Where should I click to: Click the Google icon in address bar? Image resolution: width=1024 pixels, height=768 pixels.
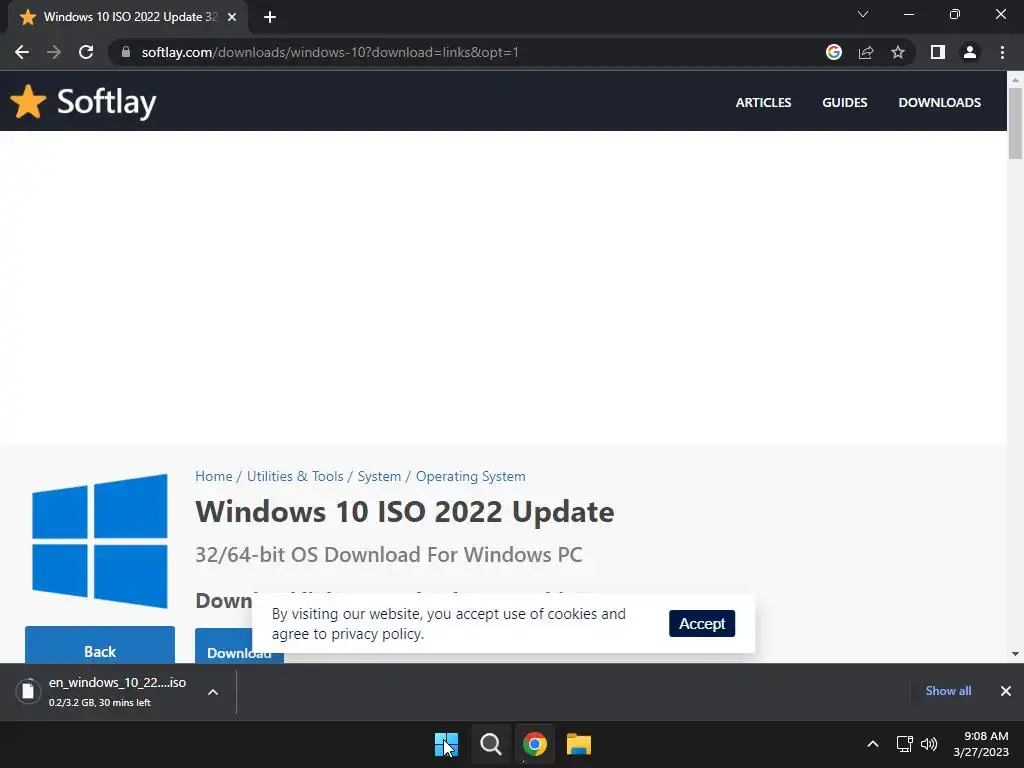pyautogui.click(x=834, y=52)
